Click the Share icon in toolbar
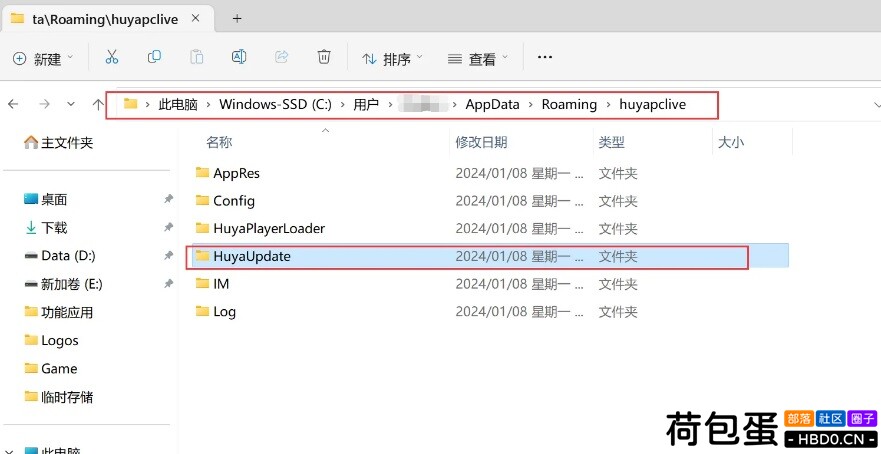Screen dimensions: 881x454 [x=281, y=57]
